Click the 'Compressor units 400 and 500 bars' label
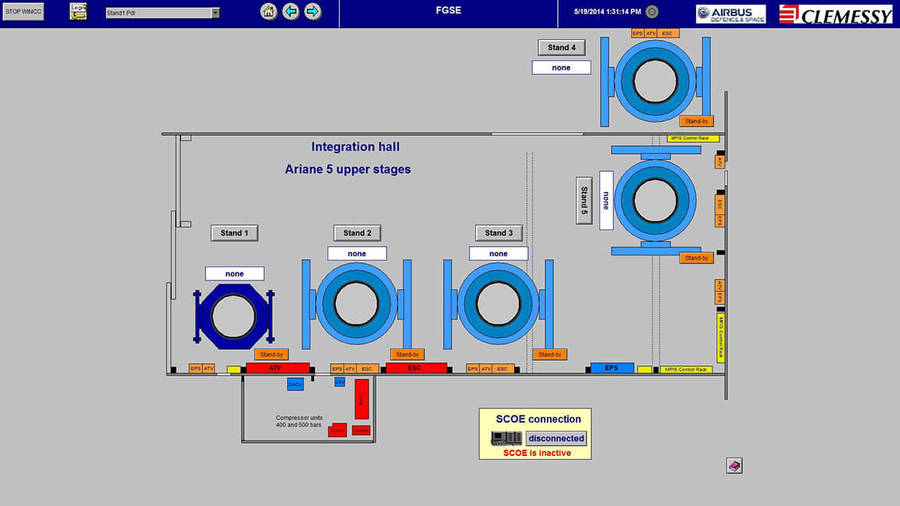The height and width of the screenshot is (506, 900). (299, 421)
